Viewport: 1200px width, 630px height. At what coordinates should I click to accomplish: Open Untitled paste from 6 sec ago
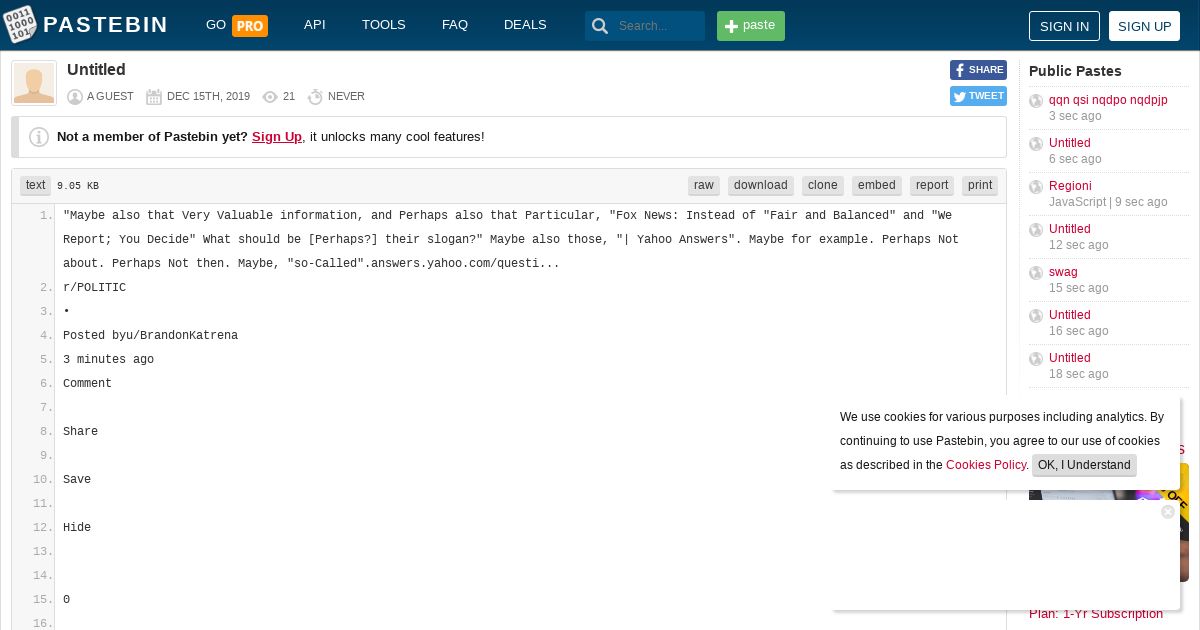coord(1070,143)
